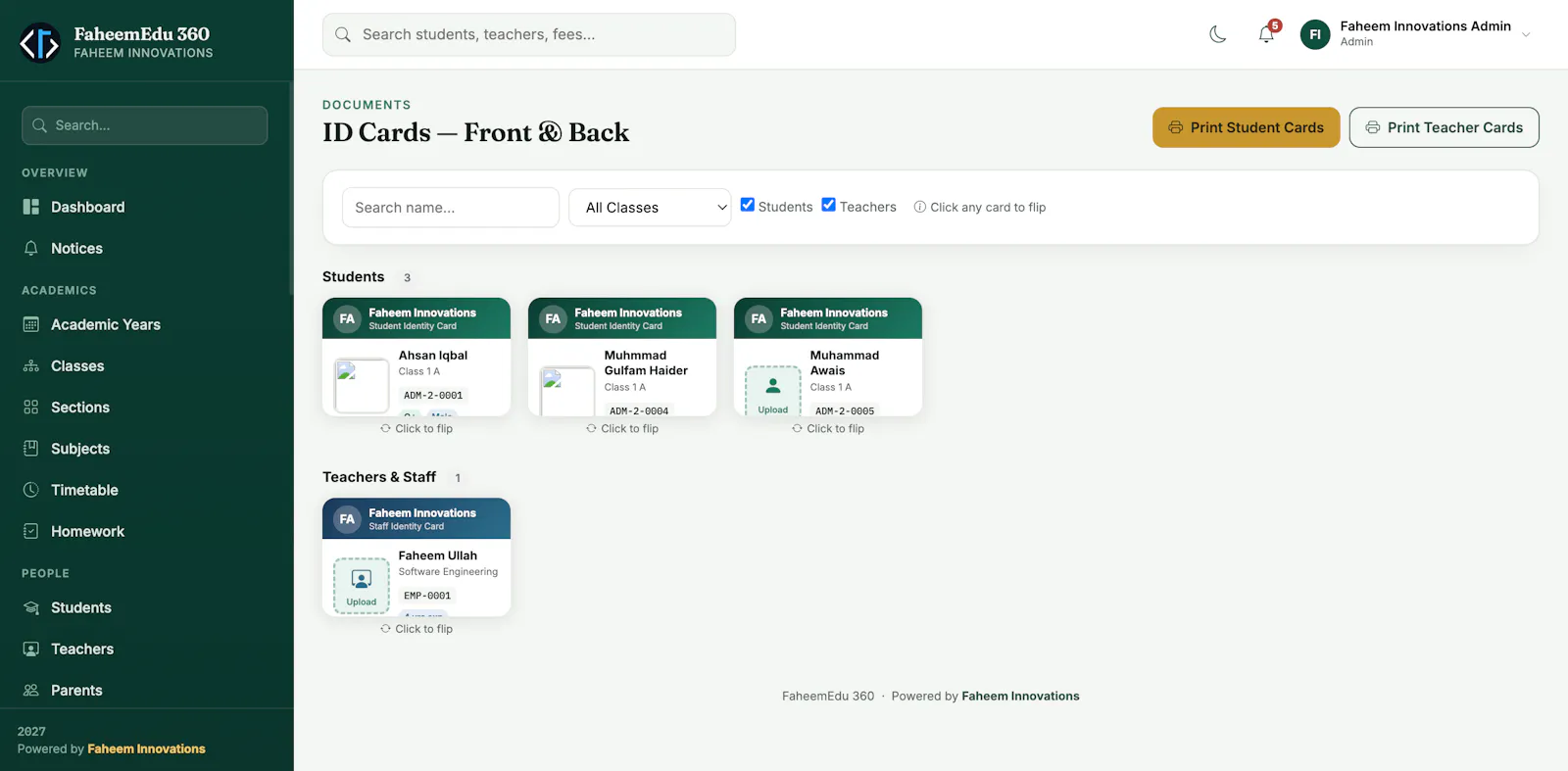The width and height of the screenshot is (1568, 771).
Task: Click the Notices bell icon in sidebar
Action: tap(31, 248)
